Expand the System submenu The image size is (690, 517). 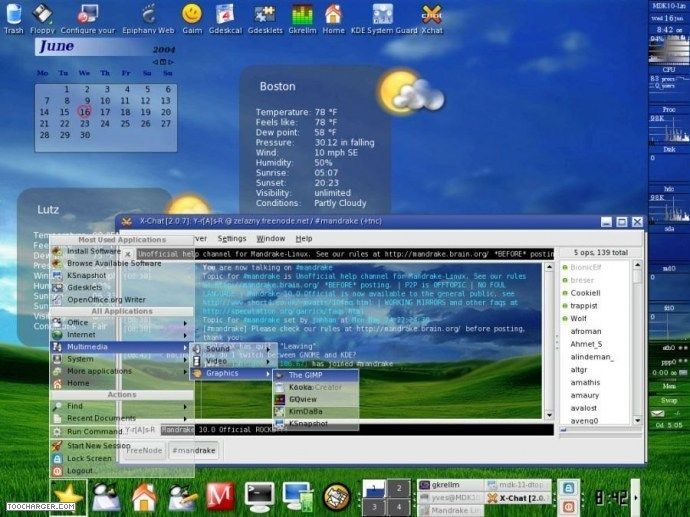tap(121, 359)
